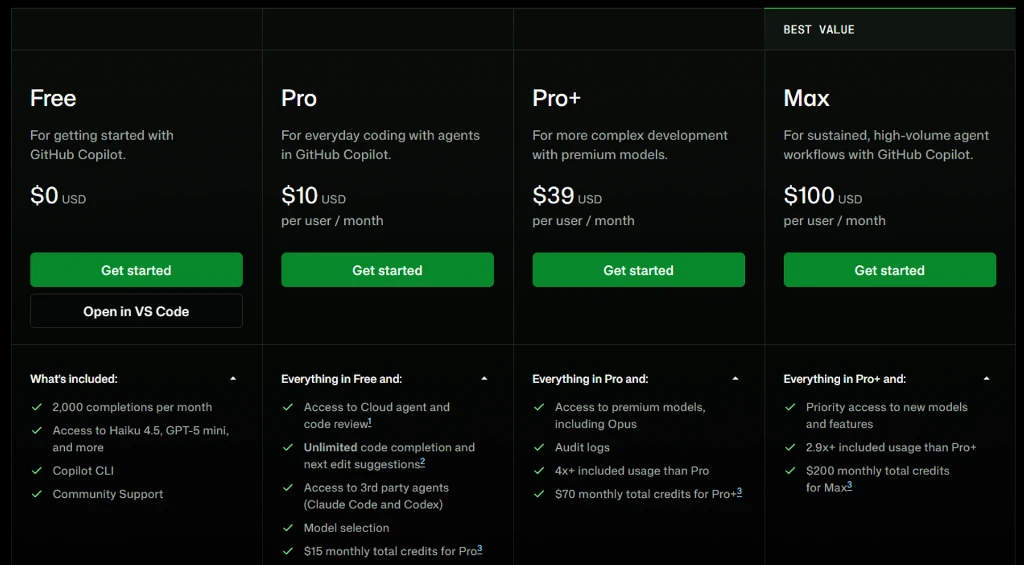Get started with the Free plan
Viewport: 1024px width, 565px height.
coord(136,270)
